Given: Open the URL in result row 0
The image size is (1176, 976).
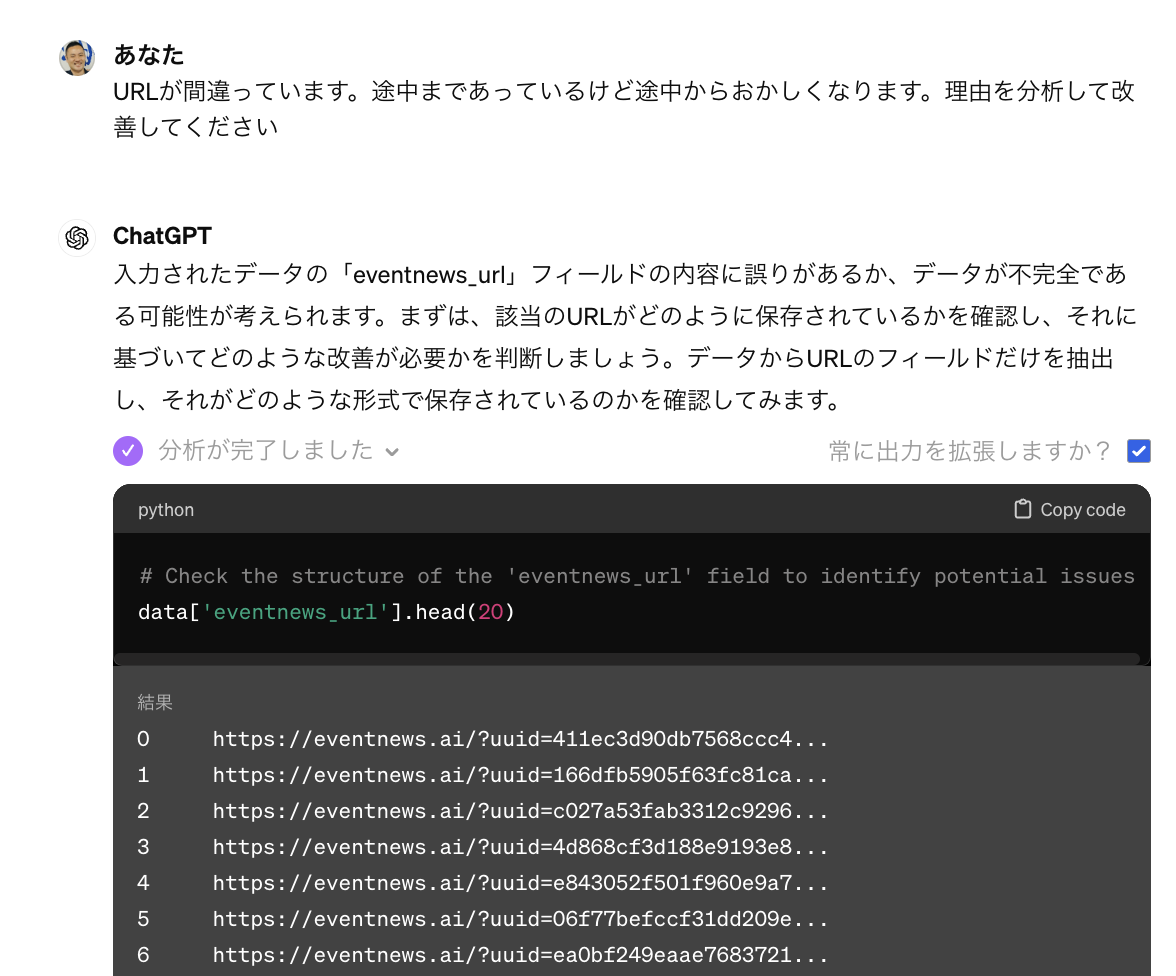Looking at the screenshot, I should pos(520,740).
